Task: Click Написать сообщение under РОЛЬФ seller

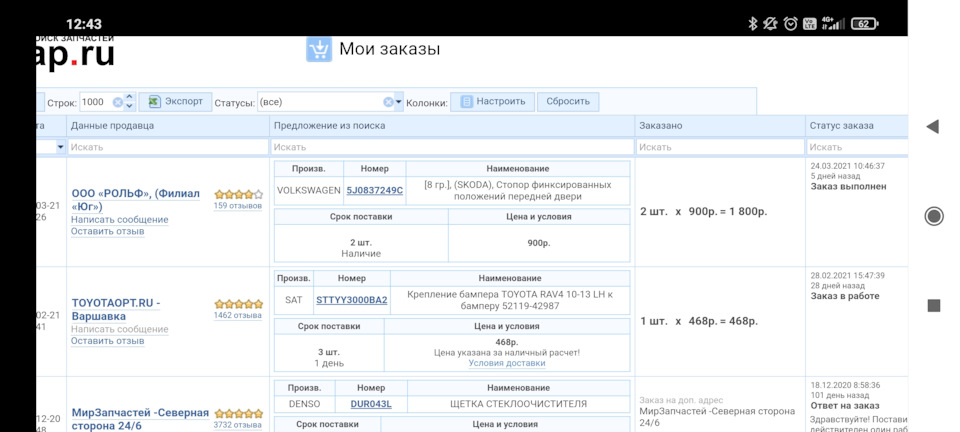Action: tap(119, 220)
